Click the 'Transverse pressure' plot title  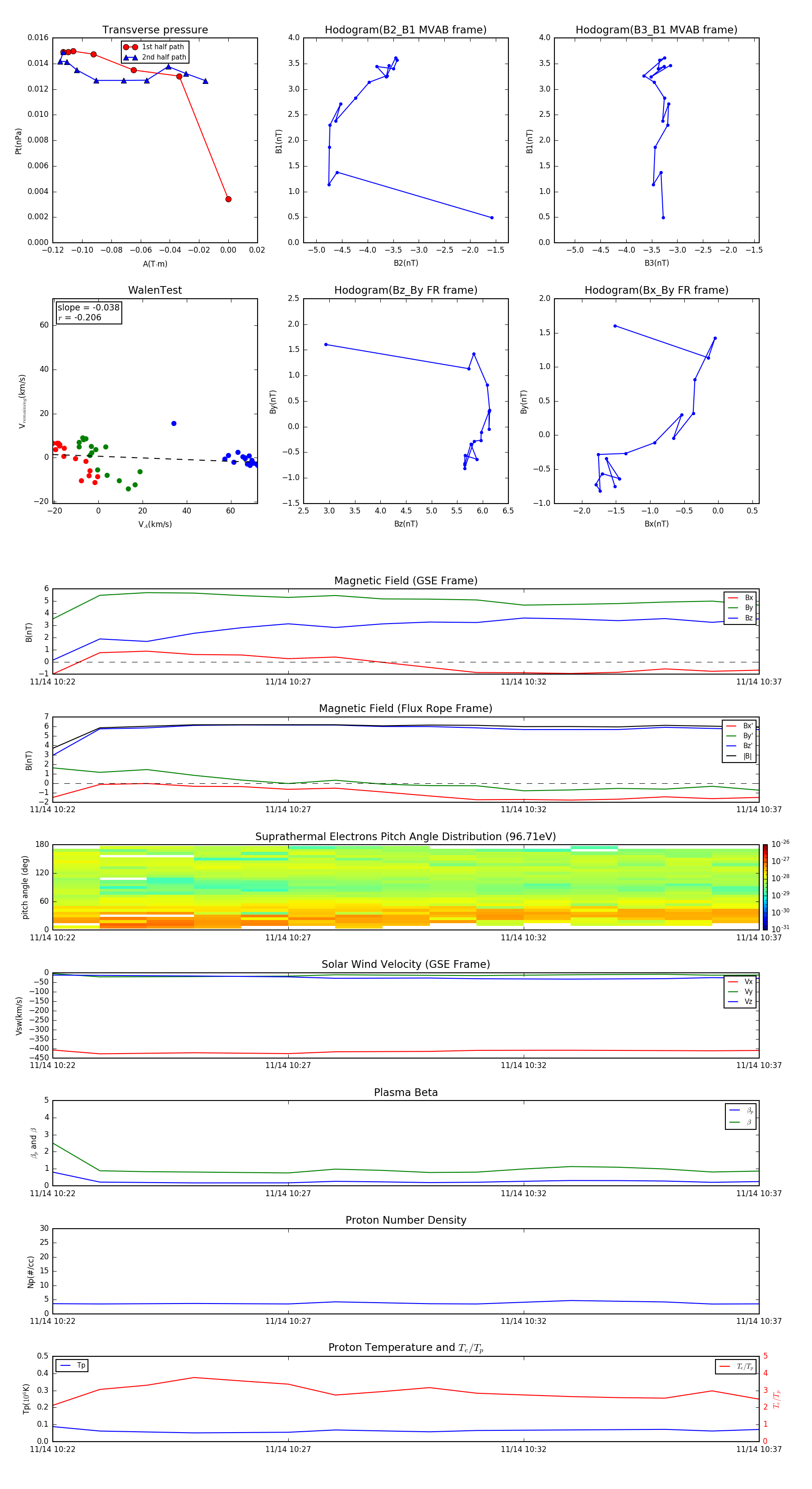155,30
